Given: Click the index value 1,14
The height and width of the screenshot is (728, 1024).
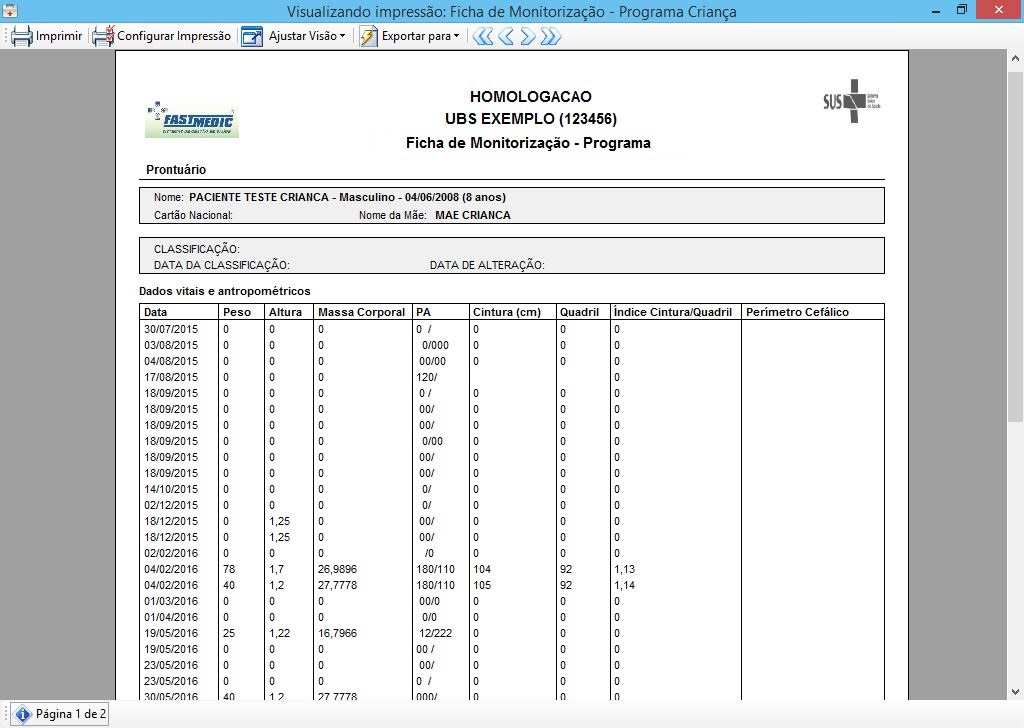Looking at the screenshot, I should (x=624, y=585).
